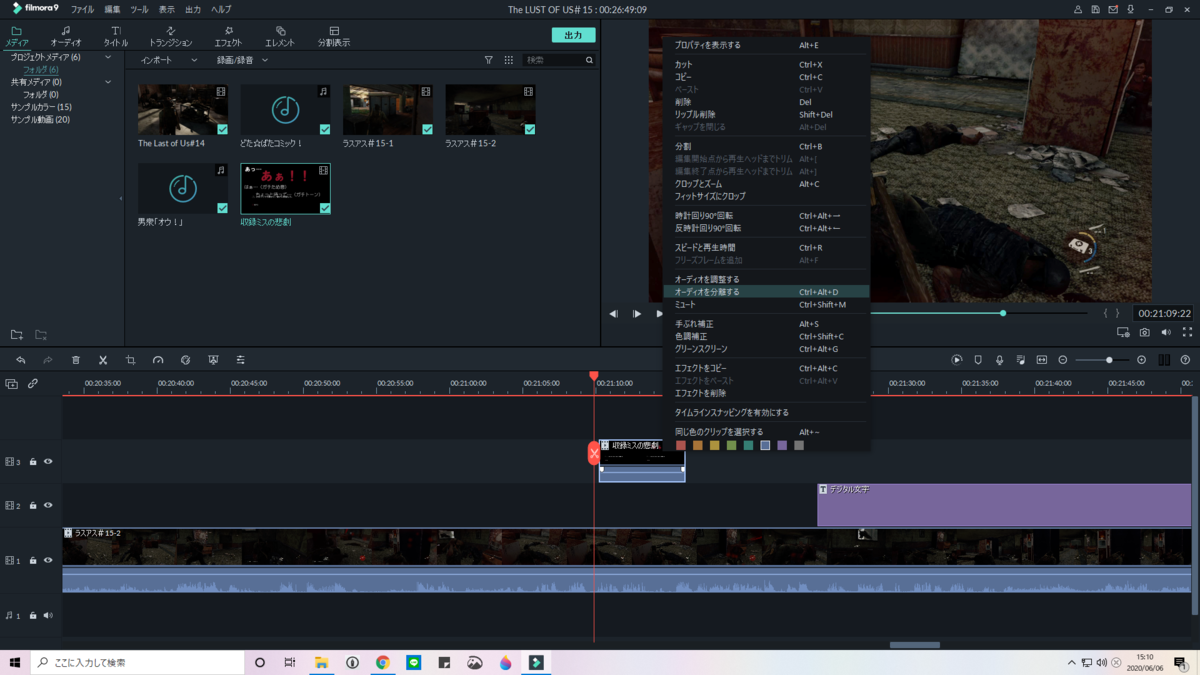This screenshot has height=675, width=1200.
Task: Click the add track icon
Action: (x=11, y=384)
